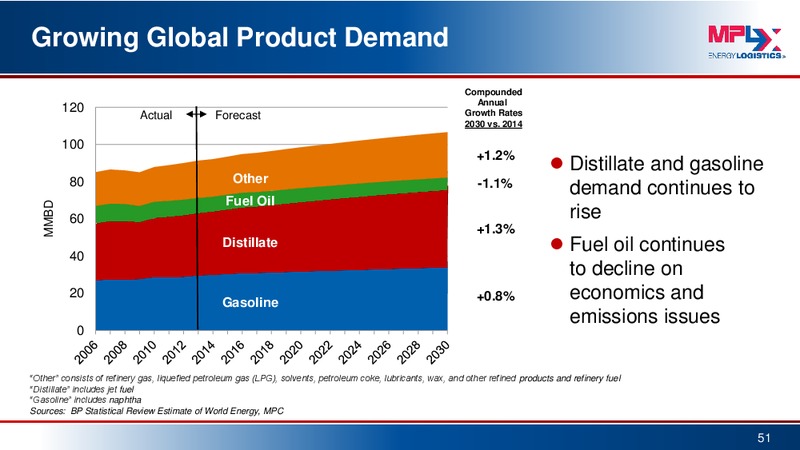Click the footnote starting '"Other" consists of refinery gas'
This screenshot has width=800, height=450.
point(326,379)
